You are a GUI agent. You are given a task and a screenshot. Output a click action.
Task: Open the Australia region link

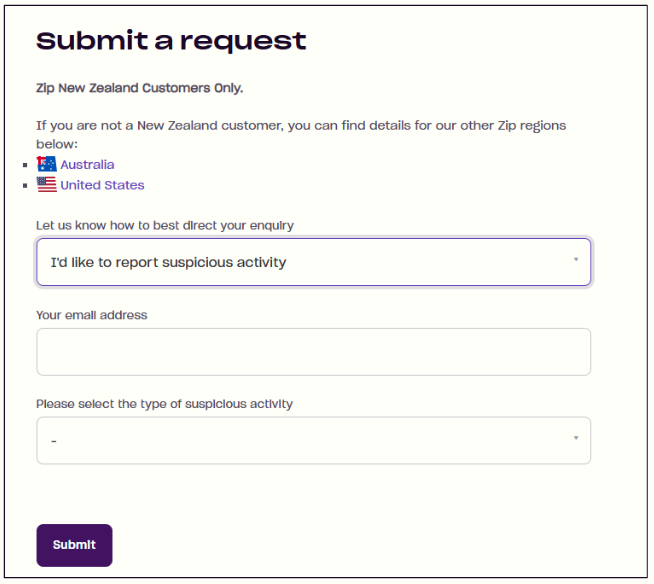(x=87, y=164)
